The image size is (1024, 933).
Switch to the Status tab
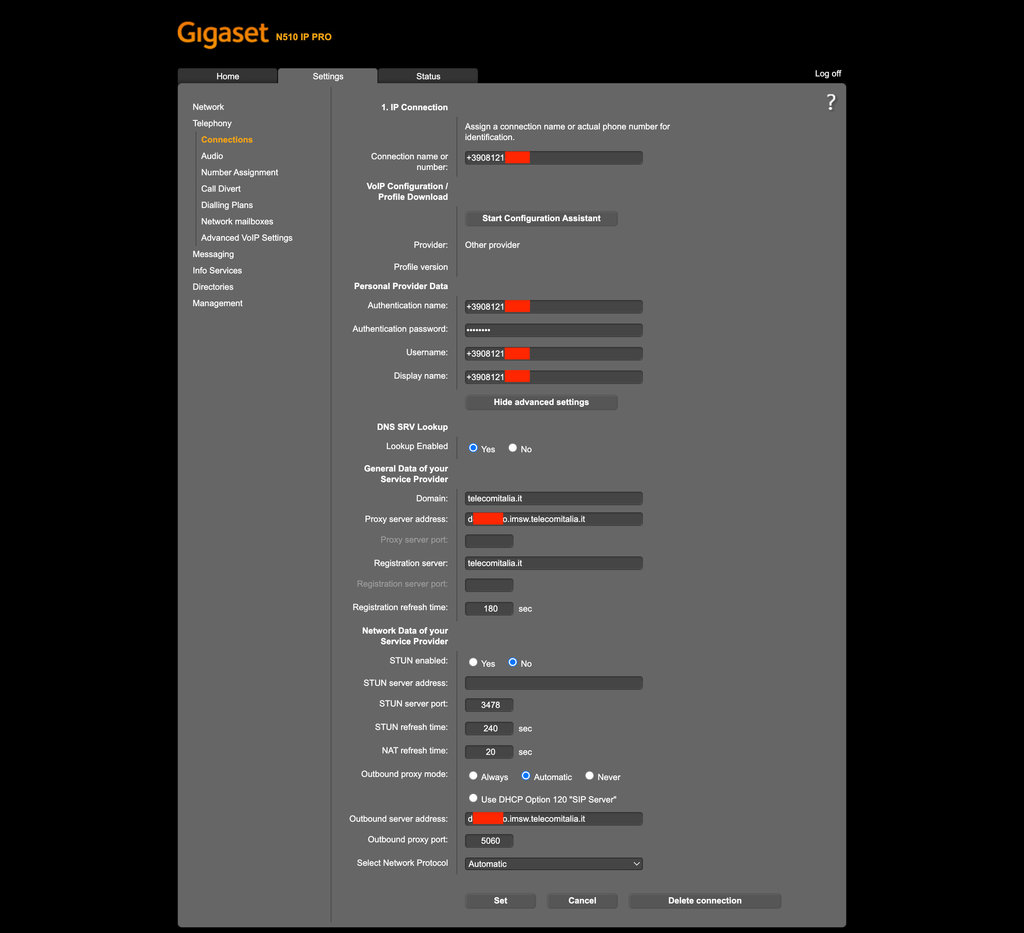tap(428, 76)
